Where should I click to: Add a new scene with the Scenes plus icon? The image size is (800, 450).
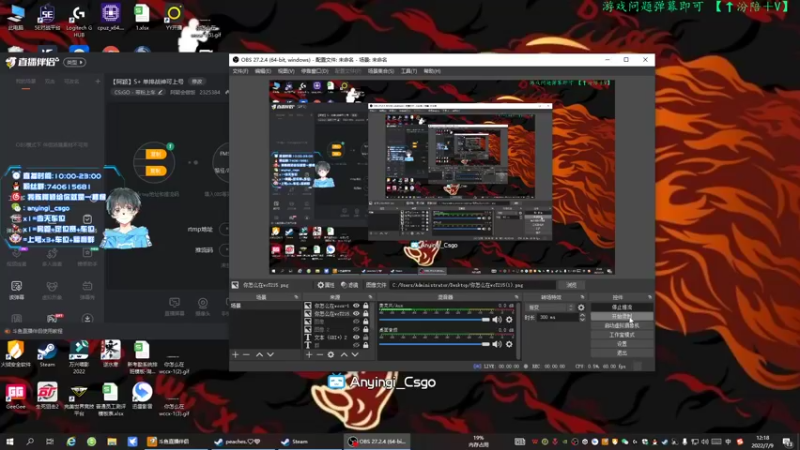[235, 354]
